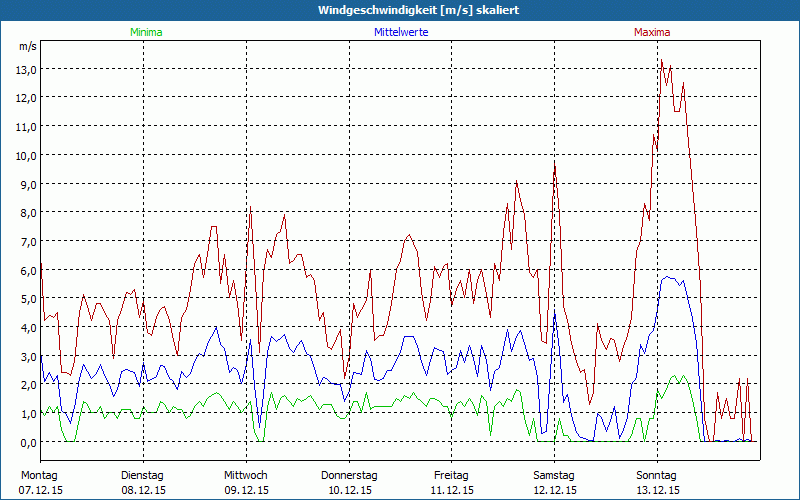The width and height of the screenshot is (800, 500).
Task: Click the 13,0 y-axis value
Action: [x=26, y=70]
